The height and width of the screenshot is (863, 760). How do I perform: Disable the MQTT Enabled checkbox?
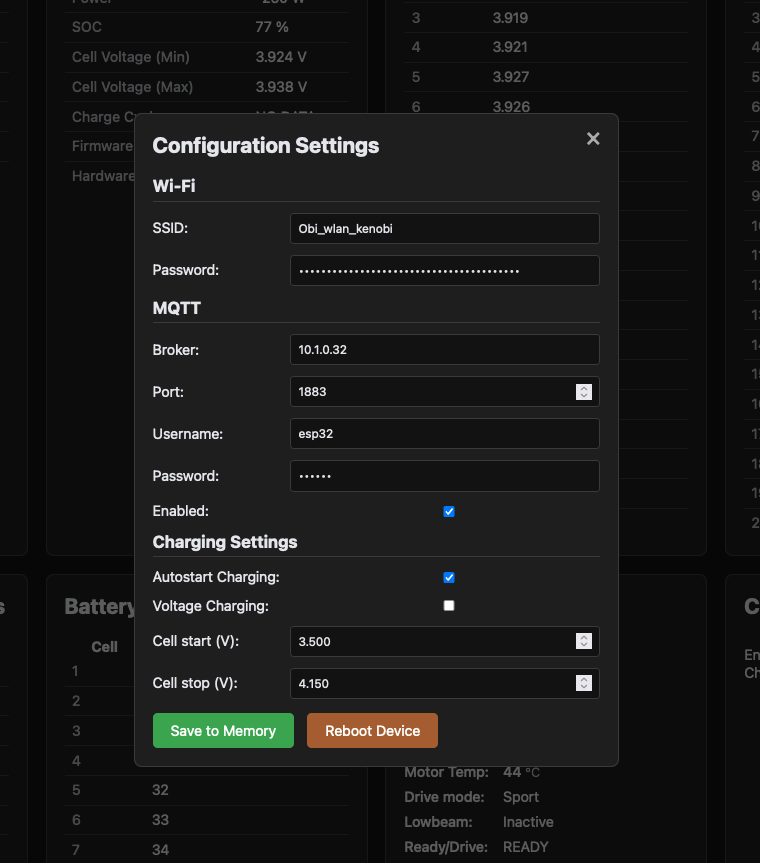click(x=449, y=512)
